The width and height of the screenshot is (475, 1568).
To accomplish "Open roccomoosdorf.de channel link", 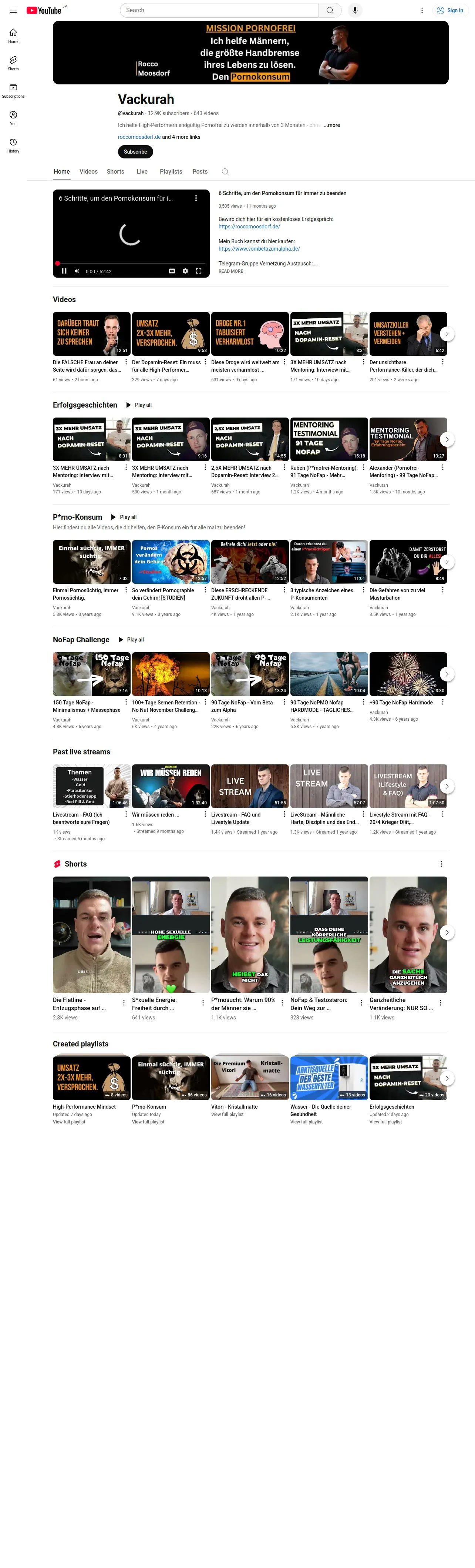I will coord(139,137).
